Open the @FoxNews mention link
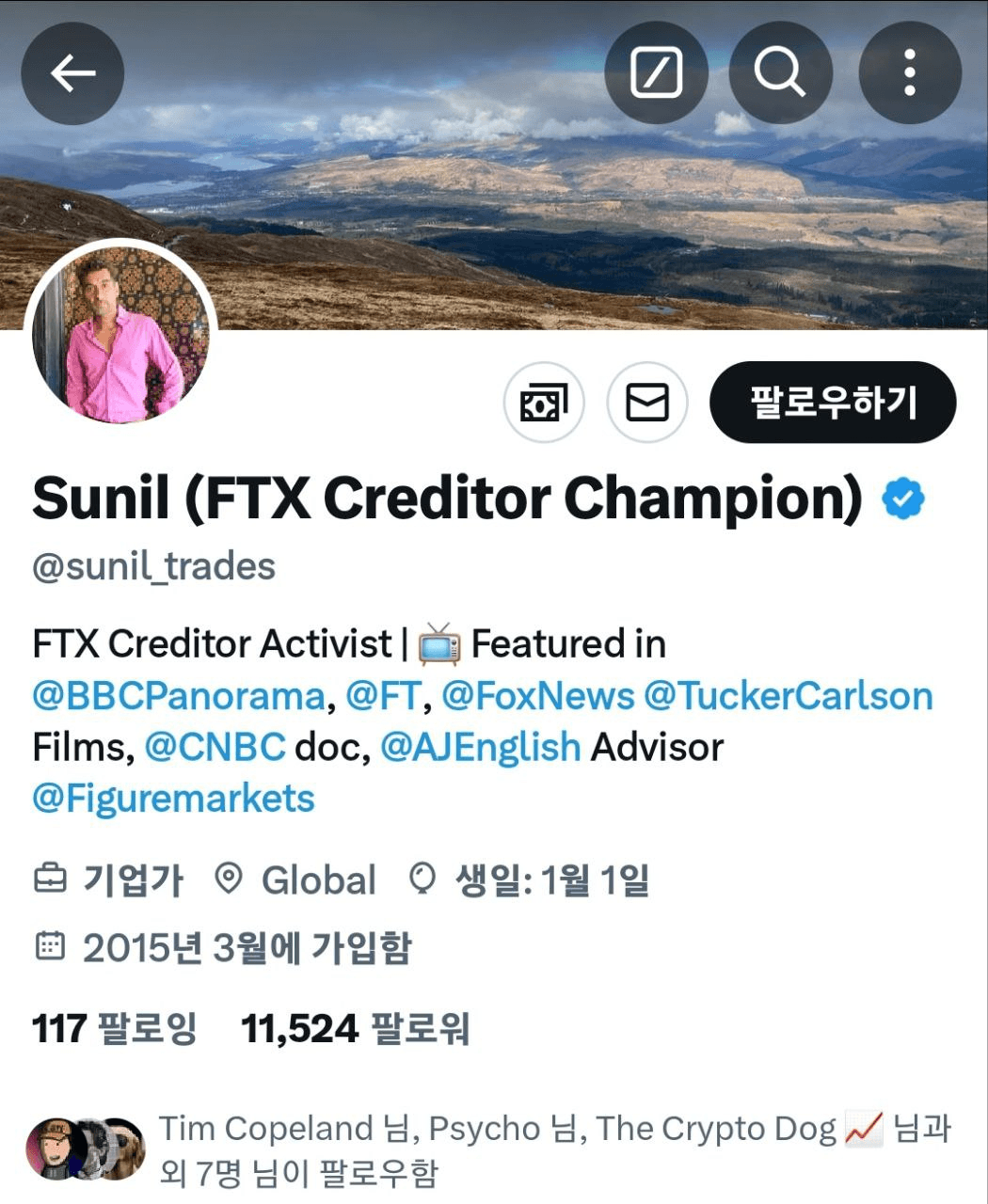The image size is (988, 1204). coord(538,696)
